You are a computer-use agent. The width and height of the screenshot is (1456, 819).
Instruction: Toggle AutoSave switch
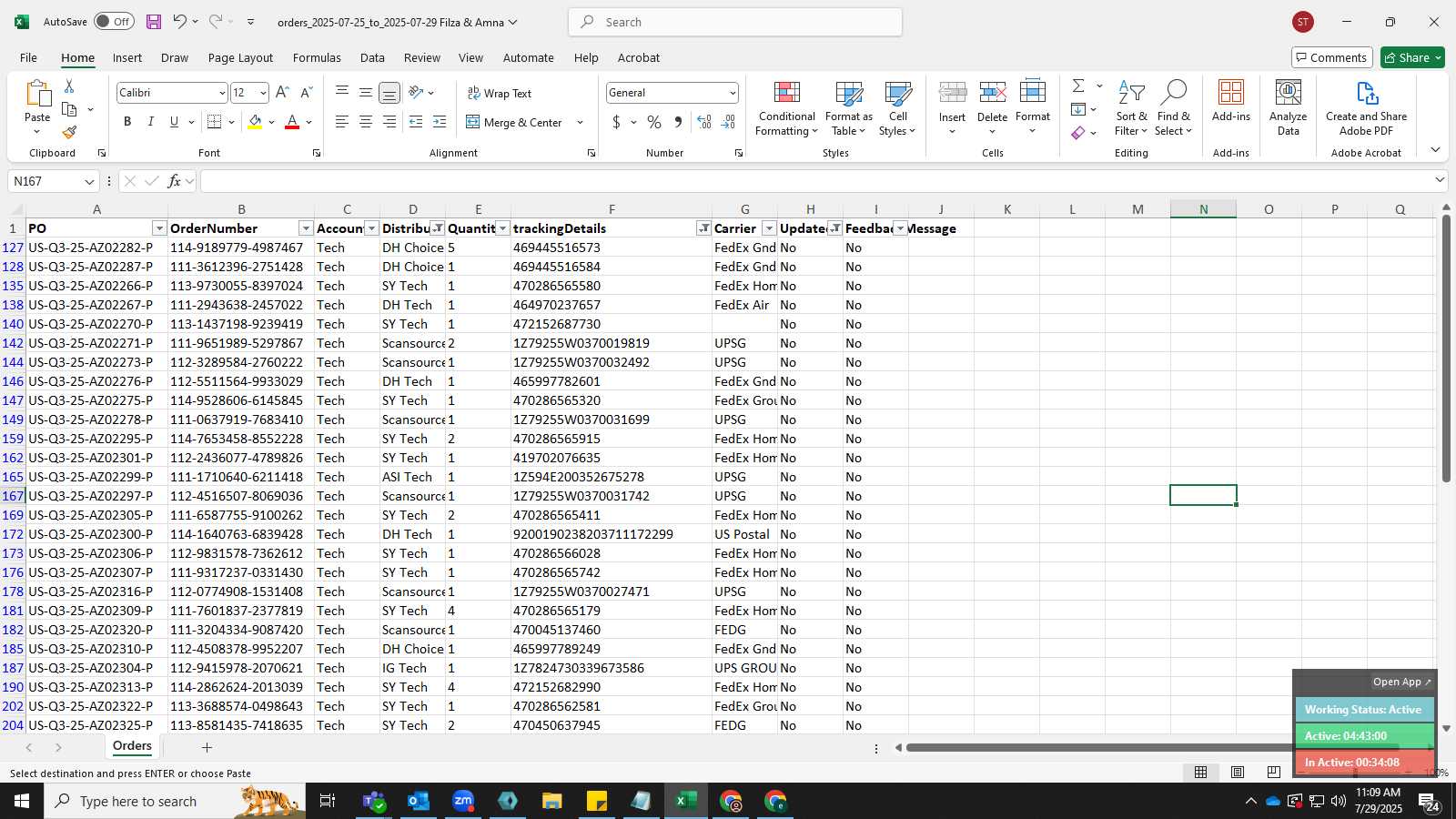click(x=114, y=22)
